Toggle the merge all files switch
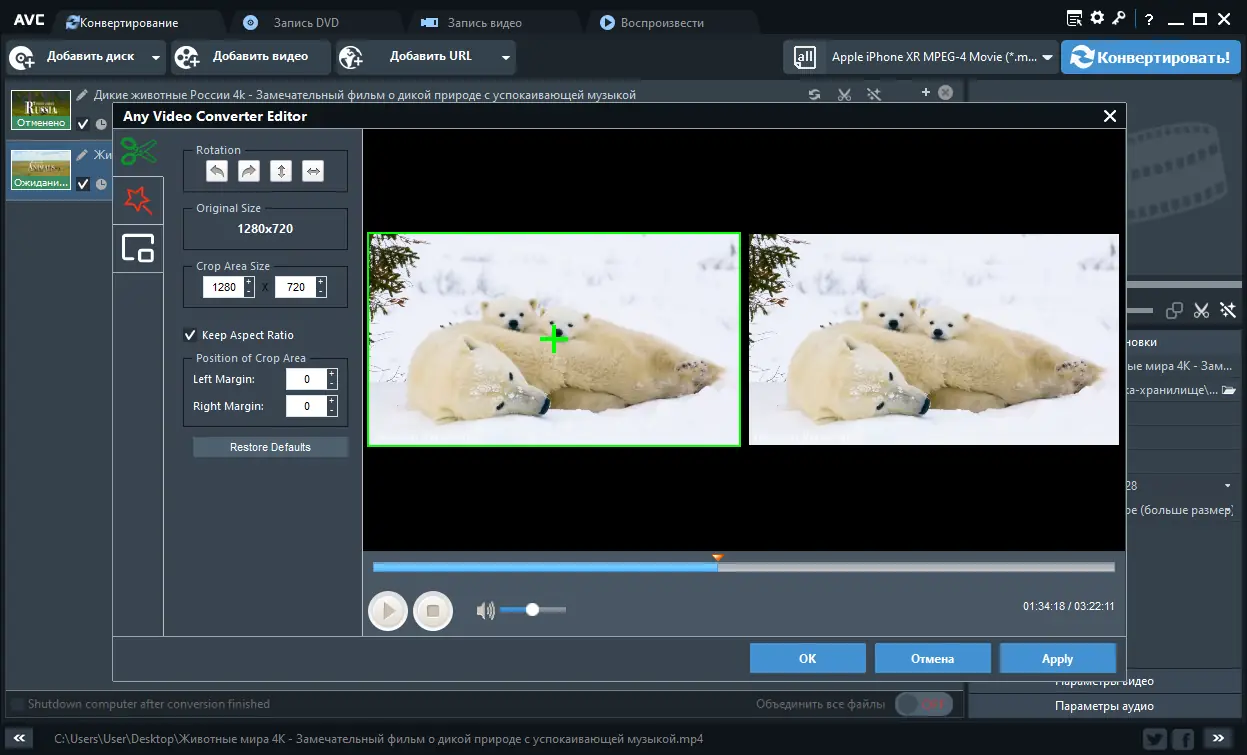Viewport: 1247px width, 755px height. click(923, 704)
